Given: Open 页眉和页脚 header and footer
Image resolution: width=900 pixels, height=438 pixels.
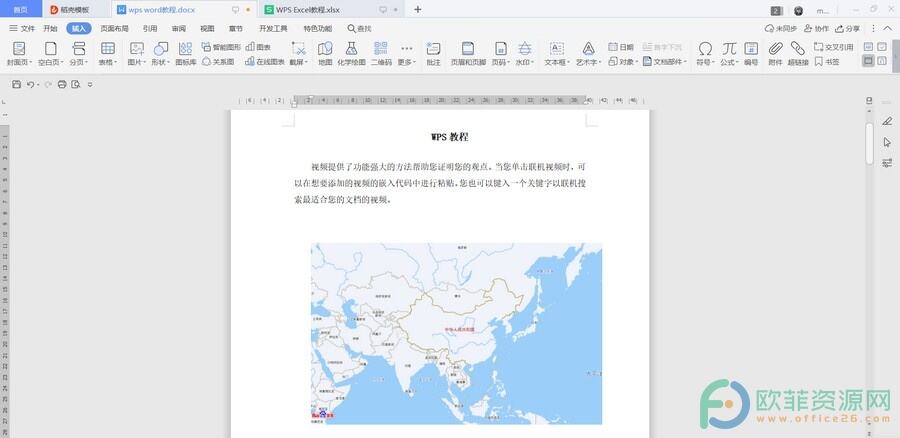Looking at the screenshot, I should pyautogui.click(x=468, y=53).
